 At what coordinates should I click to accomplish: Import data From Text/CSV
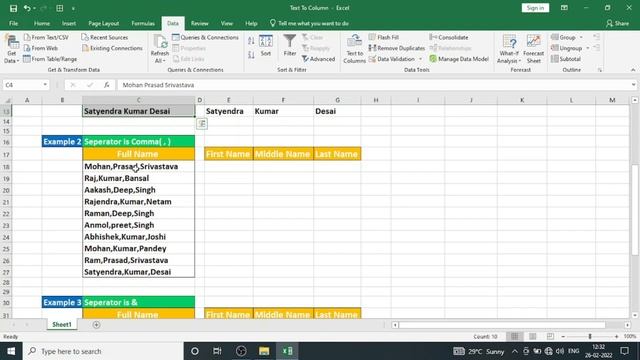46,37
